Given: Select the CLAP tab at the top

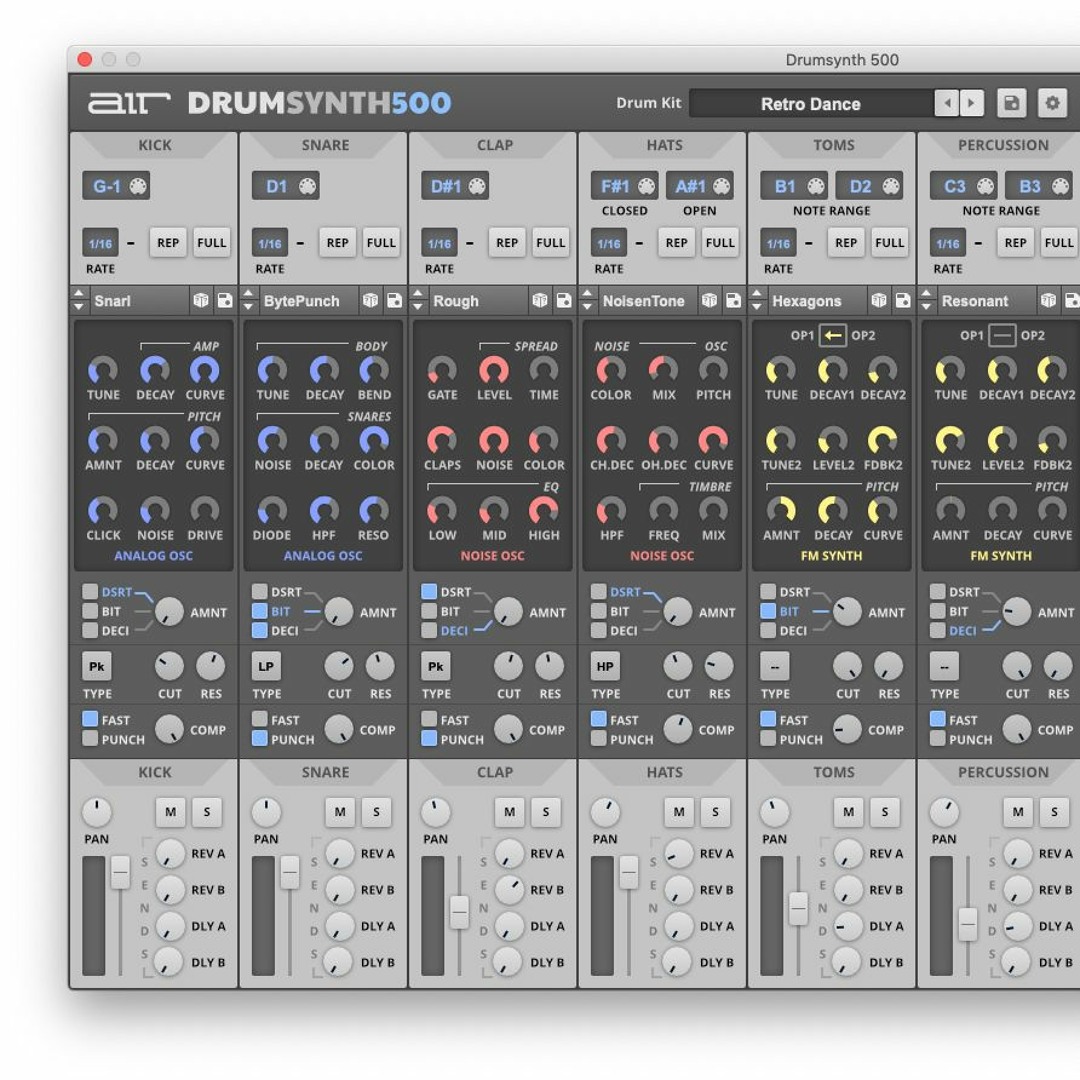Looking at the screenshot, I should pos(495,145).
